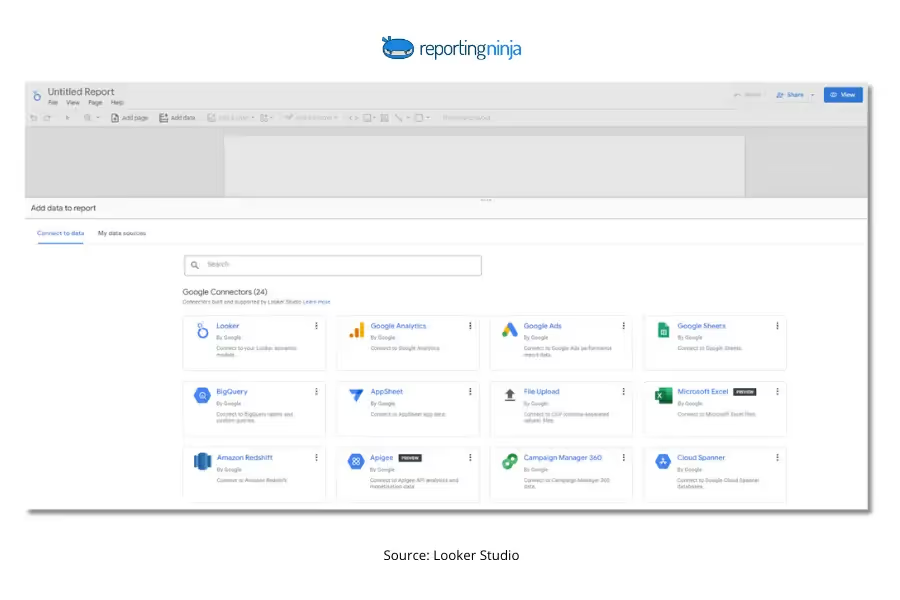Open more options for Microsoft Excel card
The width and height of the screenshot is (900, 600).
pos(777,392)
